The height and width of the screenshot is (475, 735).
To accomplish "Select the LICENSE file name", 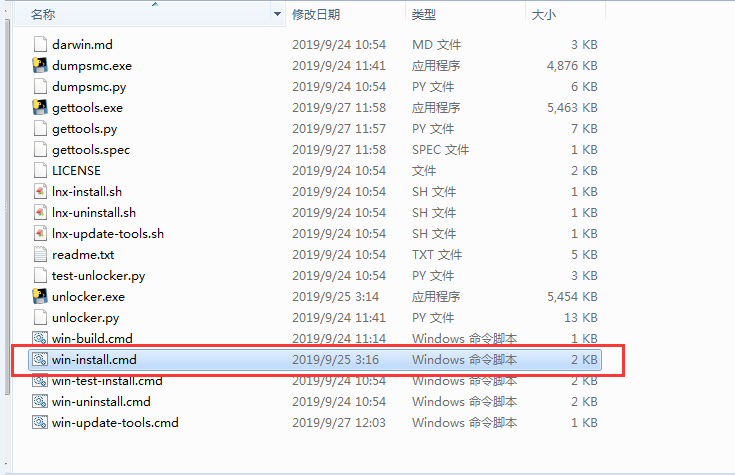I will pos(76,171).
